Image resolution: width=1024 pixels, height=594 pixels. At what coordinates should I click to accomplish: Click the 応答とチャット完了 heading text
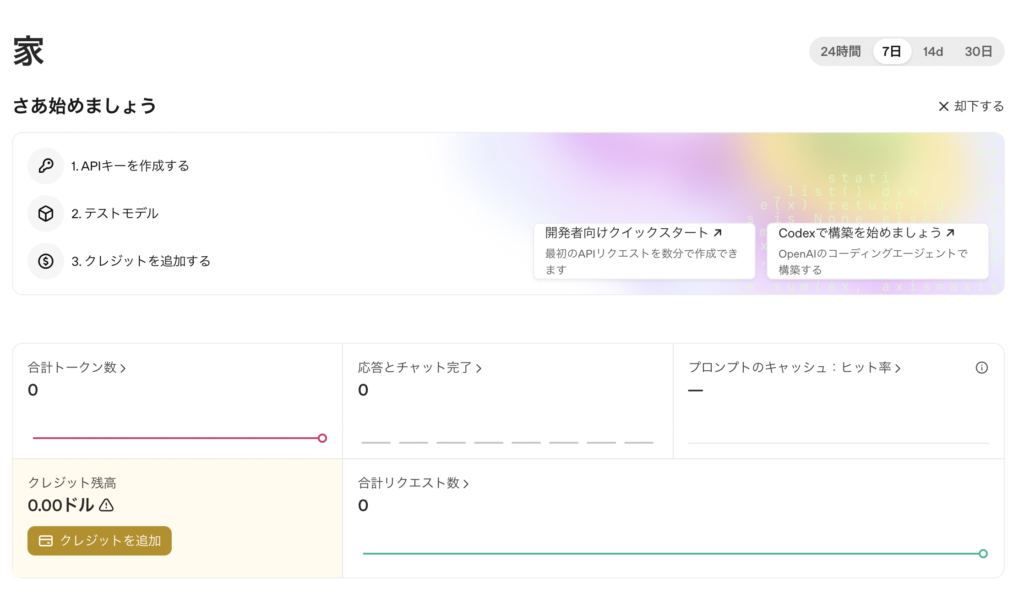(415, 367)
